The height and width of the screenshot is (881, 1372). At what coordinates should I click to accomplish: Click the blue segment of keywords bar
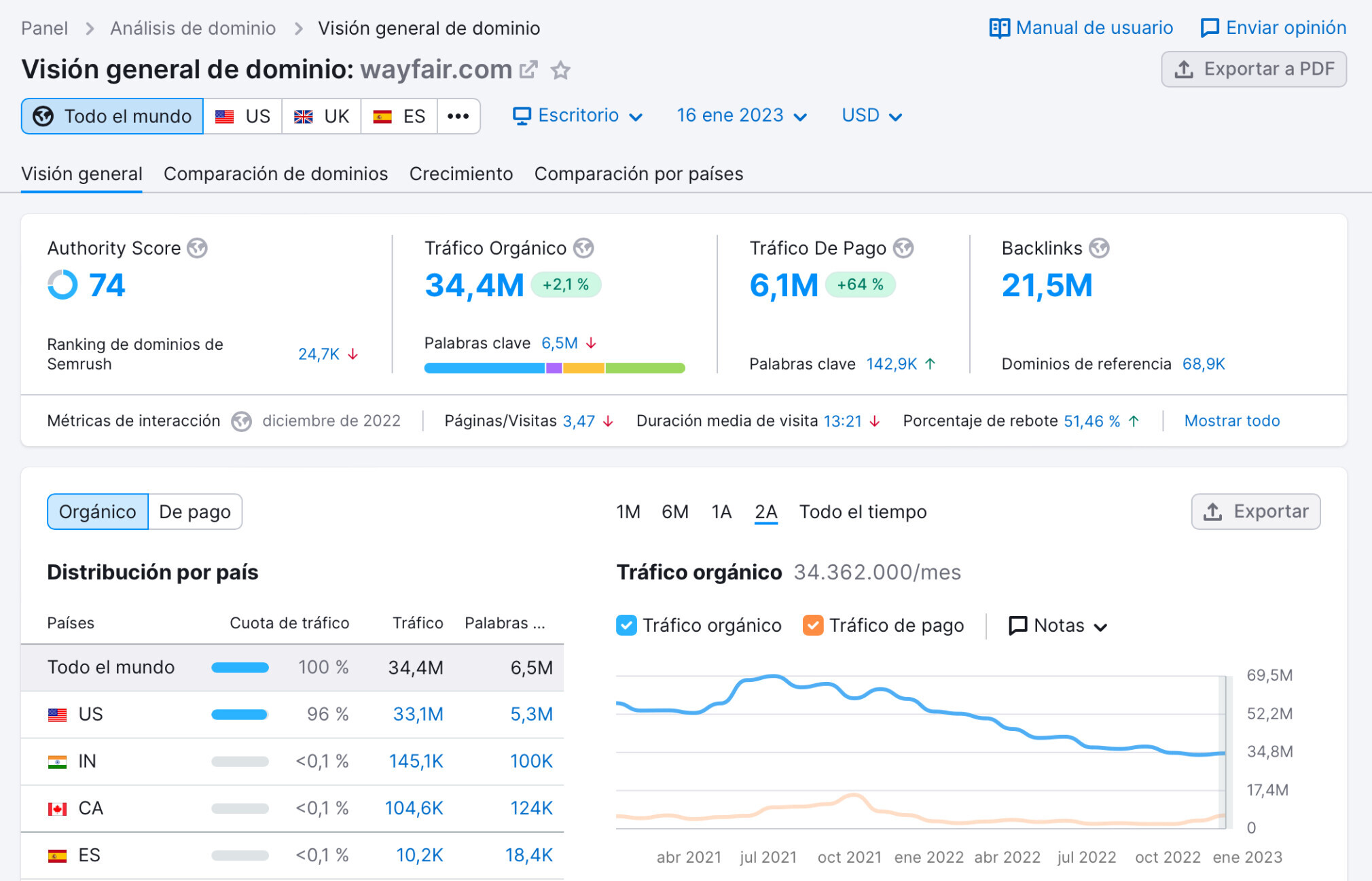[484, 368]
